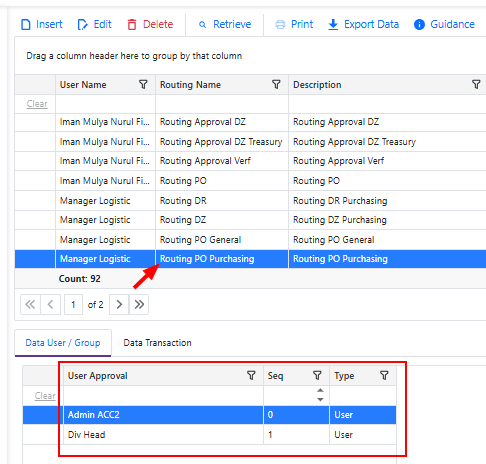
Task: Click 'Routing PO' description cell
Action: (x=387, y=181)
